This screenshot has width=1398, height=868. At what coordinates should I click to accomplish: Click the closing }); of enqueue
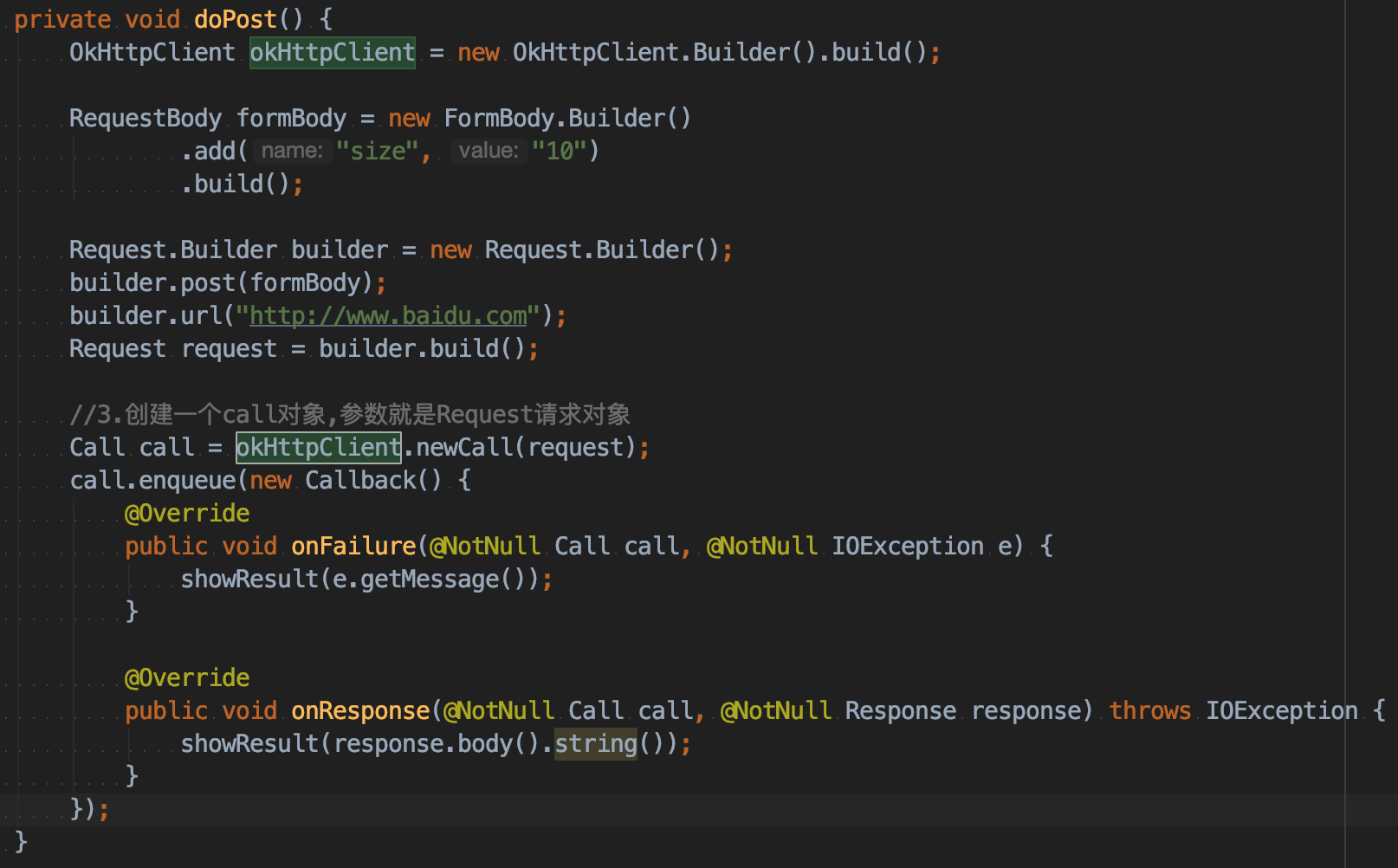(90, 809)
